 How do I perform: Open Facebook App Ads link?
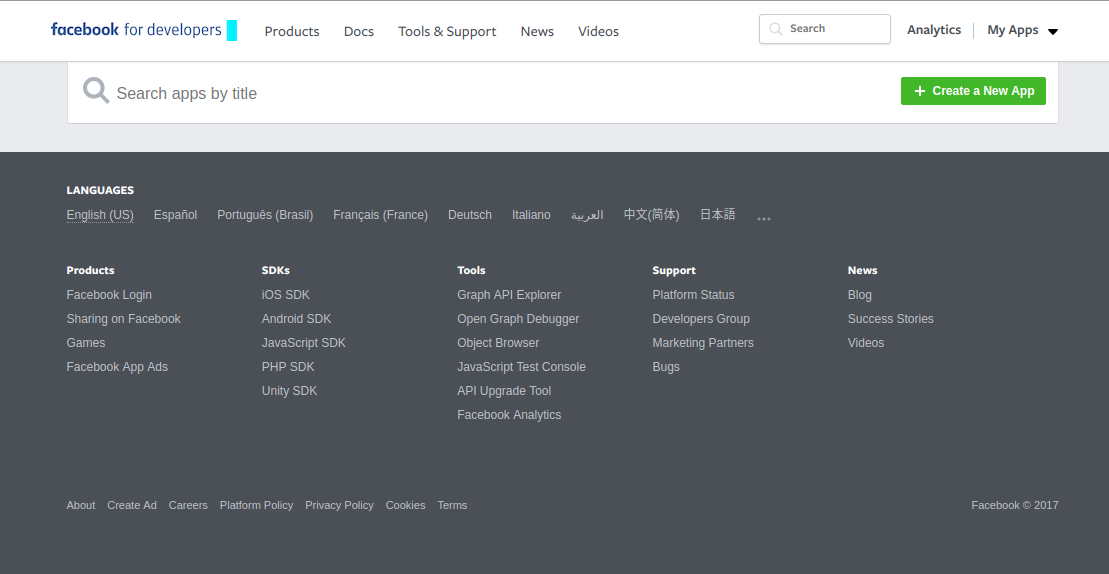[117, 367]
